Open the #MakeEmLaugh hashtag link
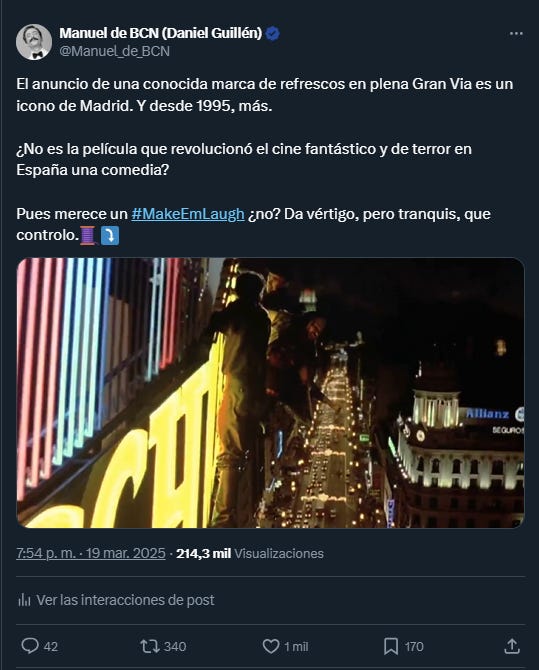The width and height of the screenshot is (539, 670). (188, 214)
